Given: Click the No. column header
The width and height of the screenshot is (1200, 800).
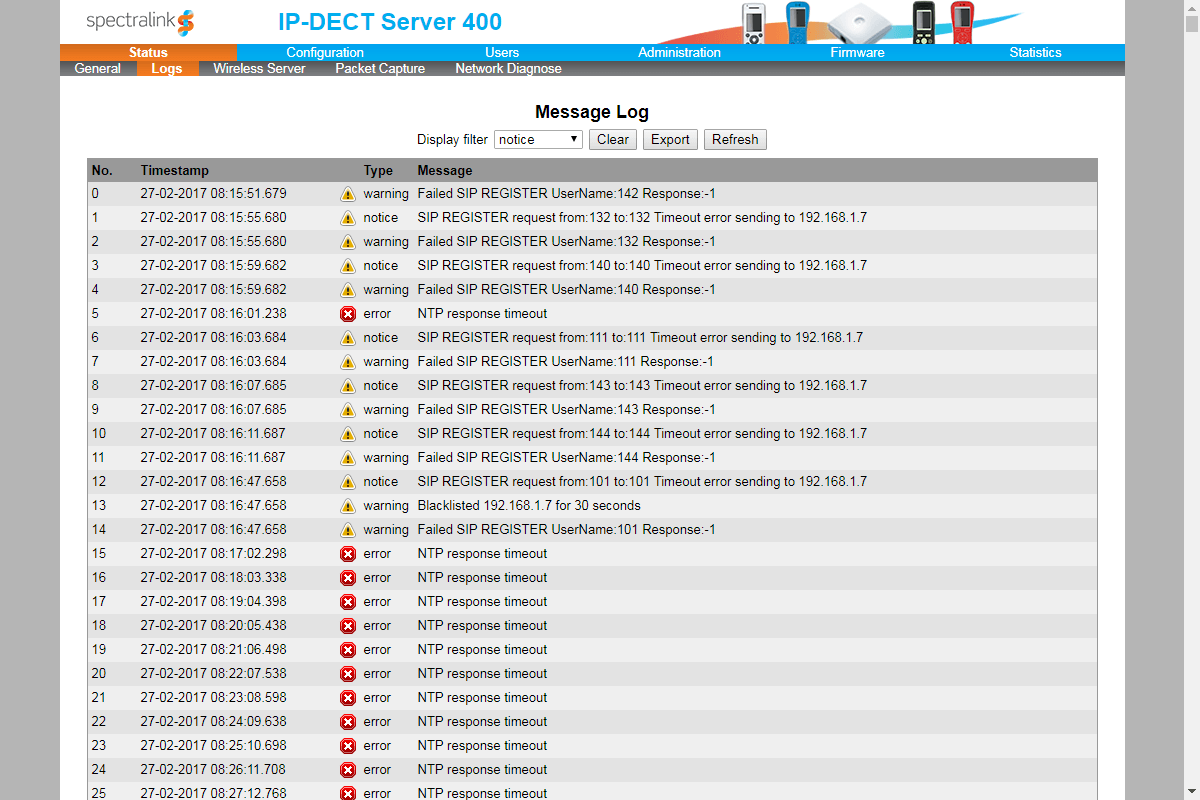Looking at the screenshot, I should [x=102, y=171].
